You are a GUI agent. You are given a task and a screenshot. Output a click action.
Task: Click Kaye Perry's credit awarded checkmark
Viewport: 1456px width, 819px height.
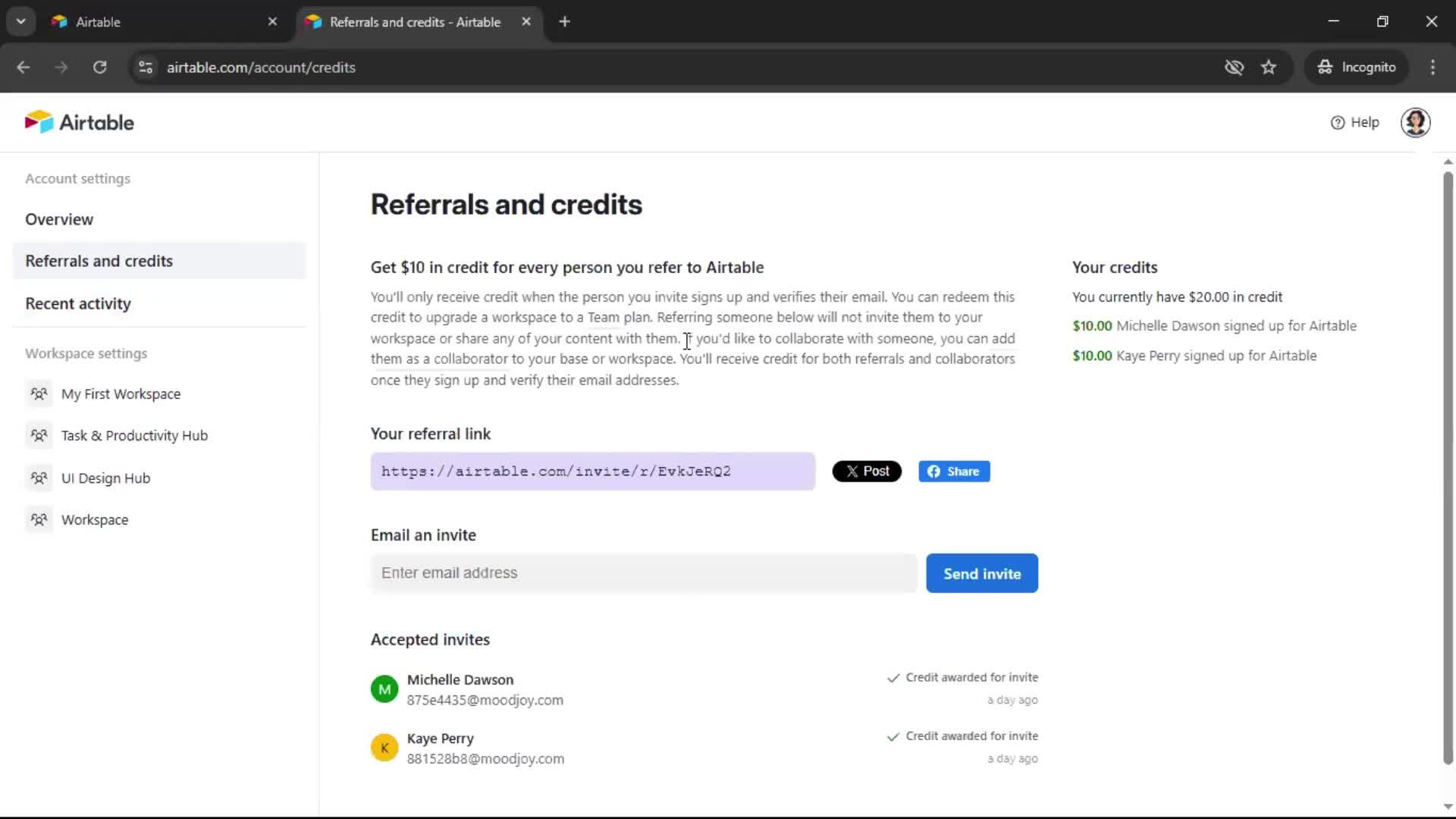pos(893,736)
